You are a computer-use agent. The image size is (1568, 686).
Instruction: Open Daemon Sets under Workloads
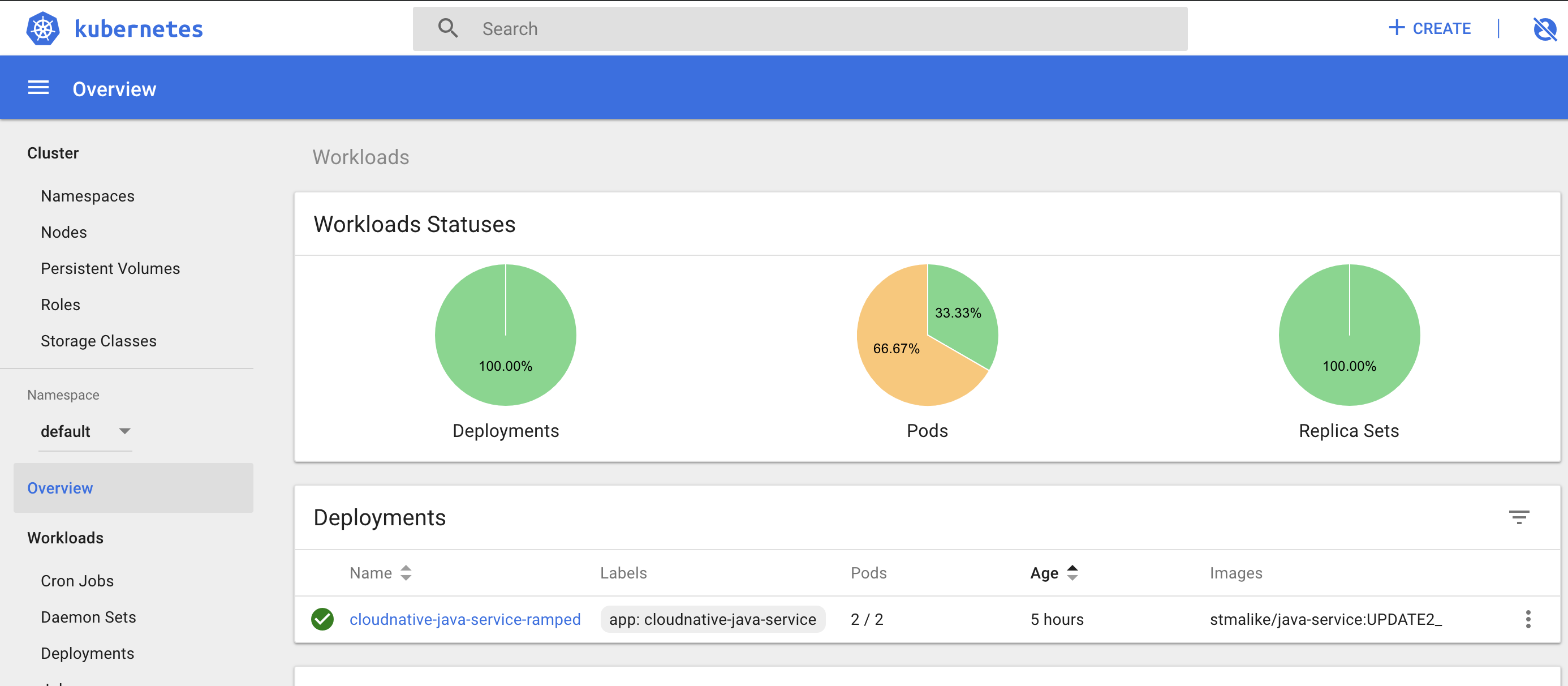[88, 617]
